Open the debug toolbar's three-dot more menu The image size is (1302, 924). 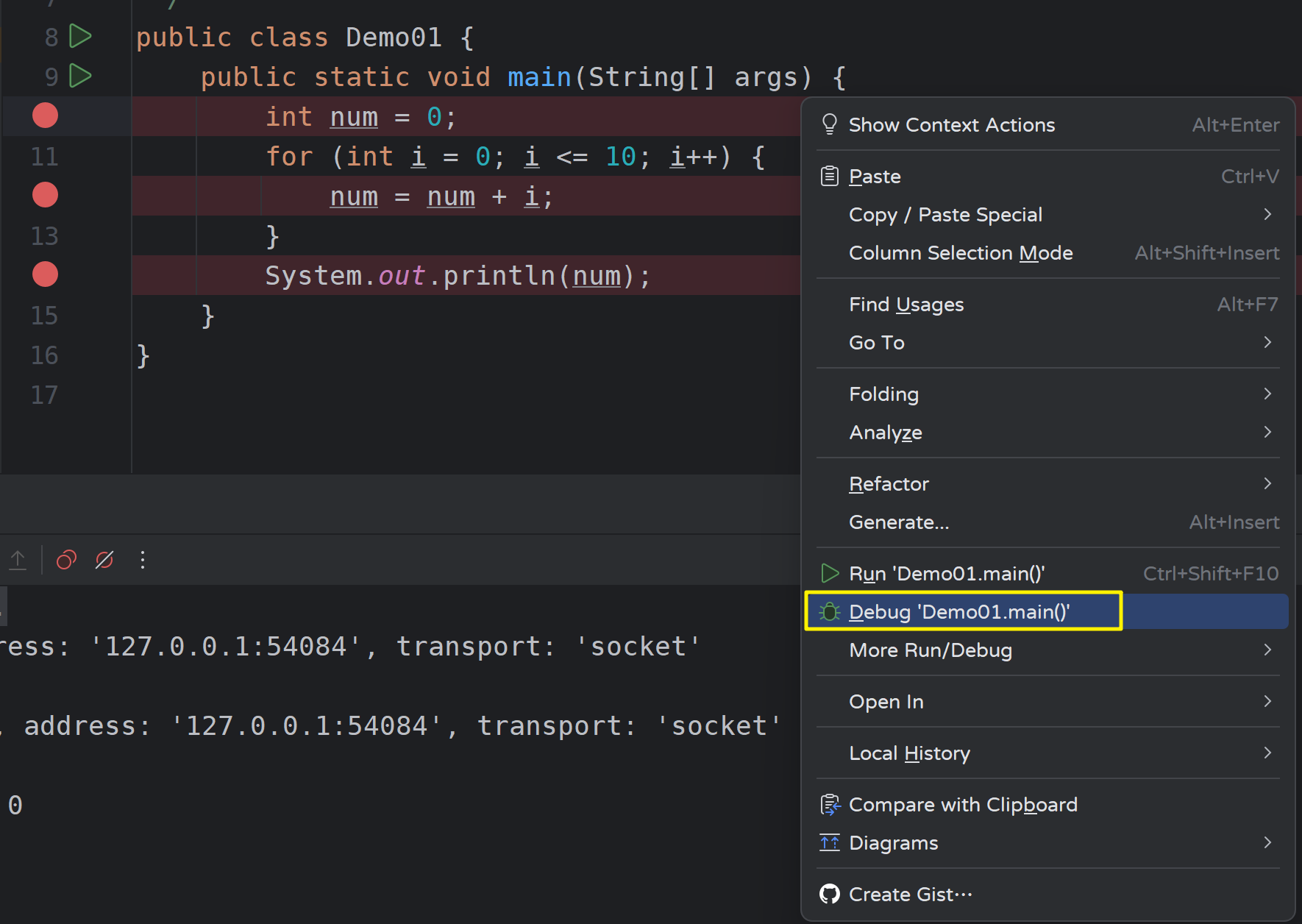143,561
